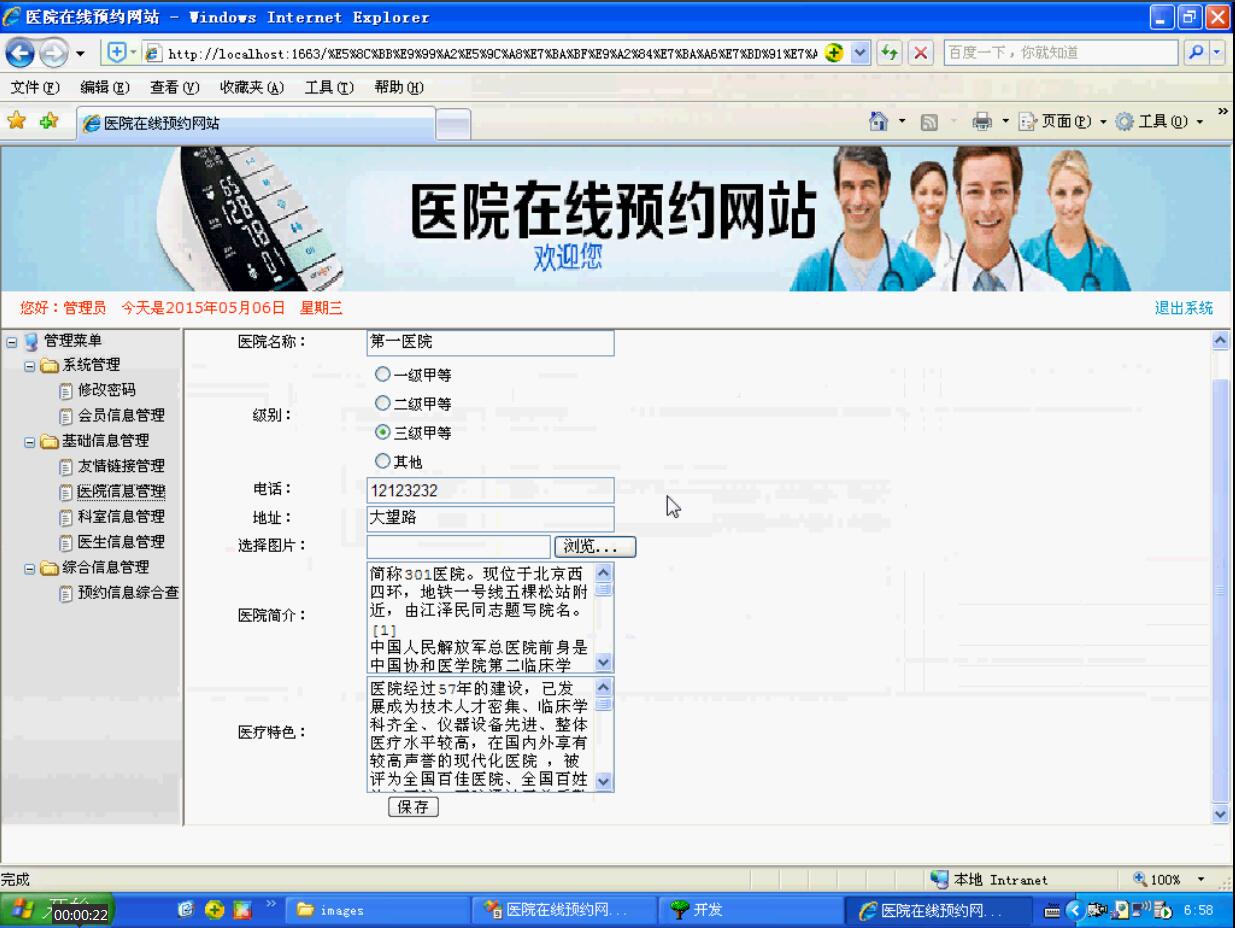Open a new blank tab

(453, 124)
